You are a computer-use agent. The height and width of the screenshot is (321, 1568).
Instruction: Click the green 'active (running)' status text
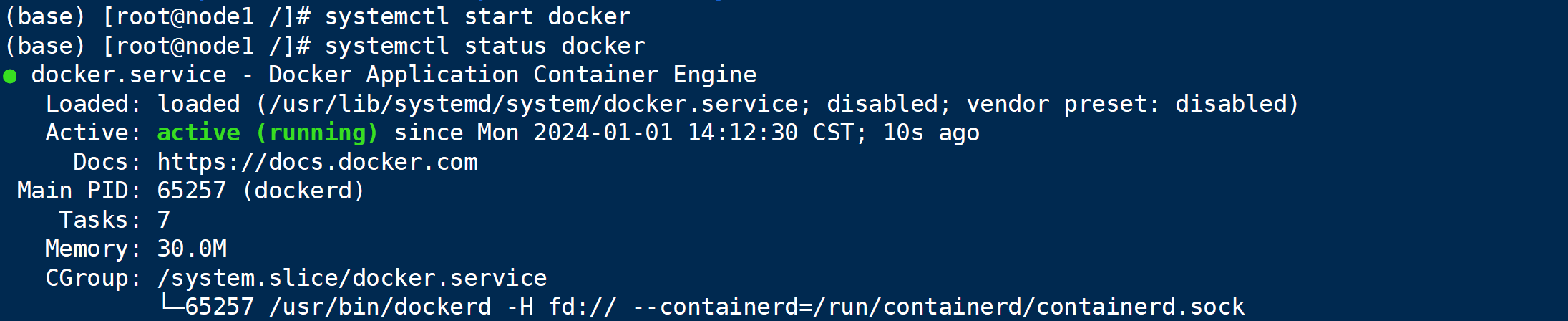(x=267, y=133)
